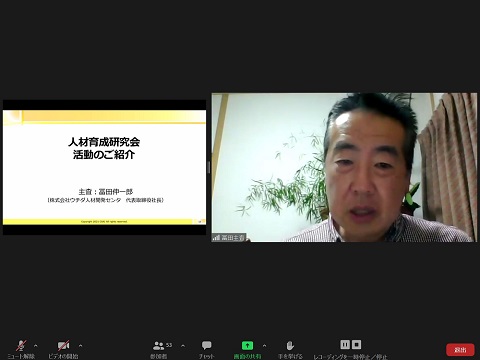Expand participants options arrow

tap(183, 346)
